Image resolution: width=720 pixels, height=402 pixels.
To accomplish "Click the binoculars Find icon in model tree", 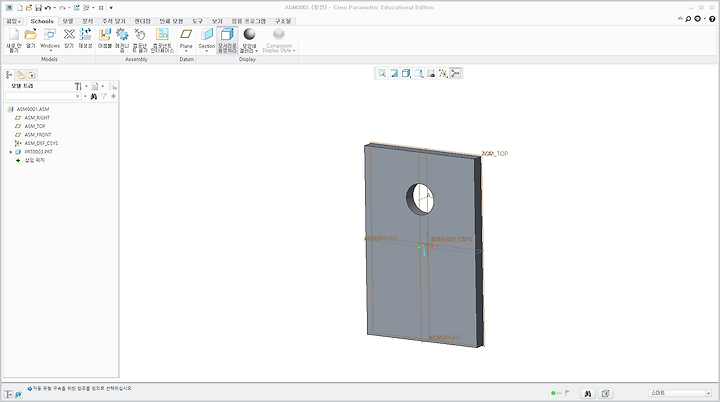I will pos(94,96).
